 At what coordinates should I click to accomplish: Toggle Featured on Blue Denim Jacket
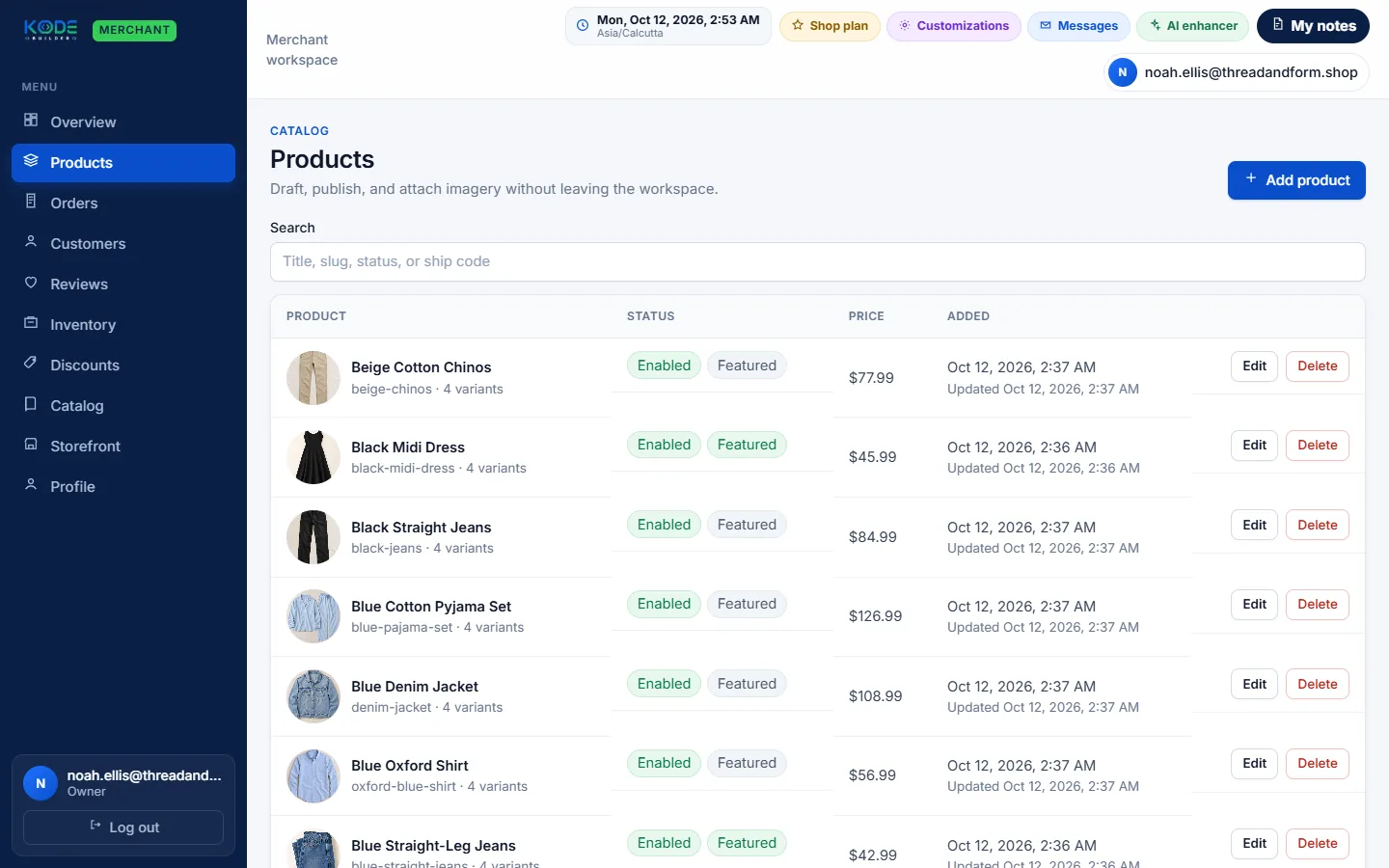tap(747, 684)
